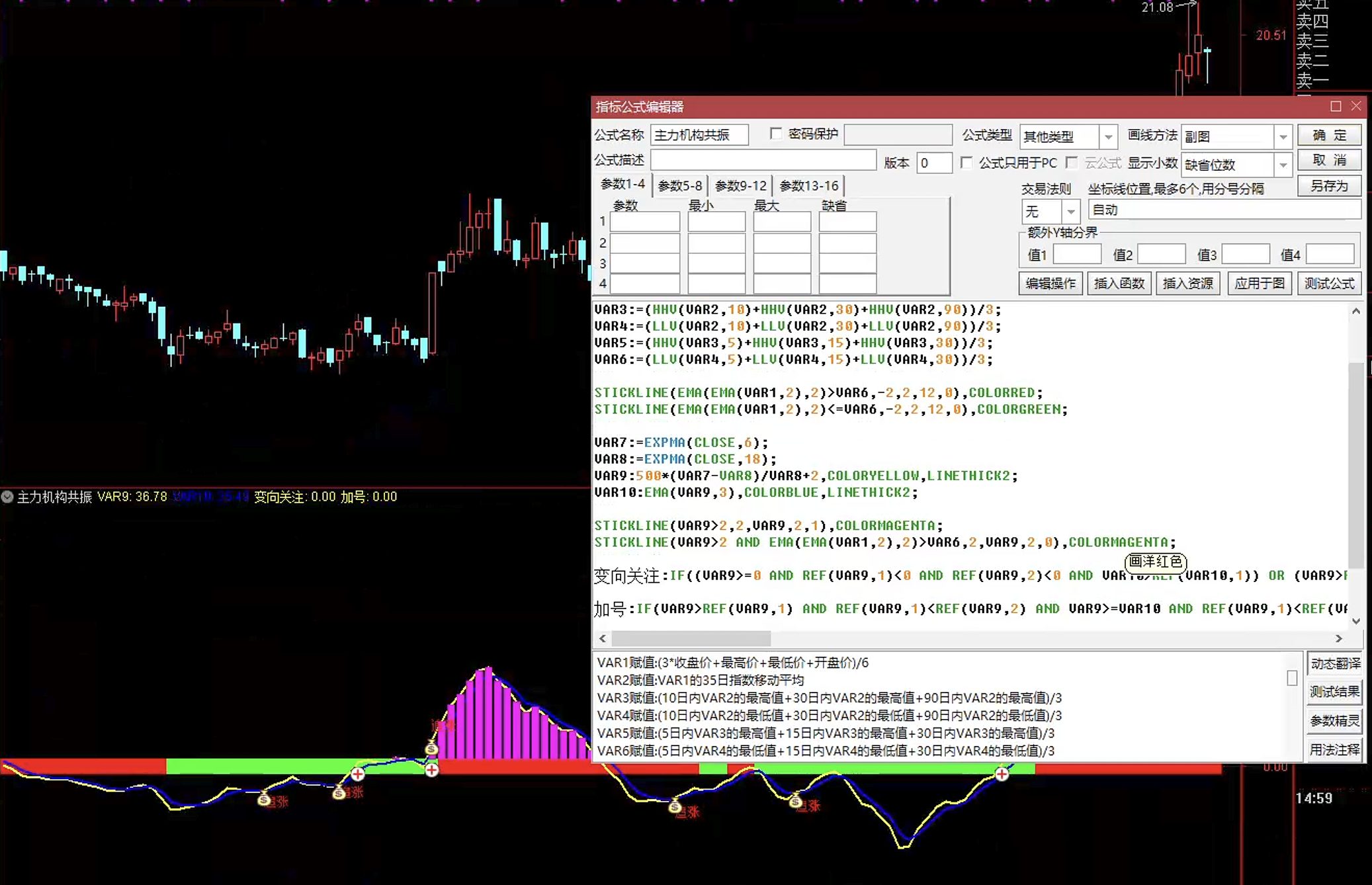Click the 值4 input field
The width and height of the screenshot is (1372, 885).
pyautogui.click(x=1330, y=254)
